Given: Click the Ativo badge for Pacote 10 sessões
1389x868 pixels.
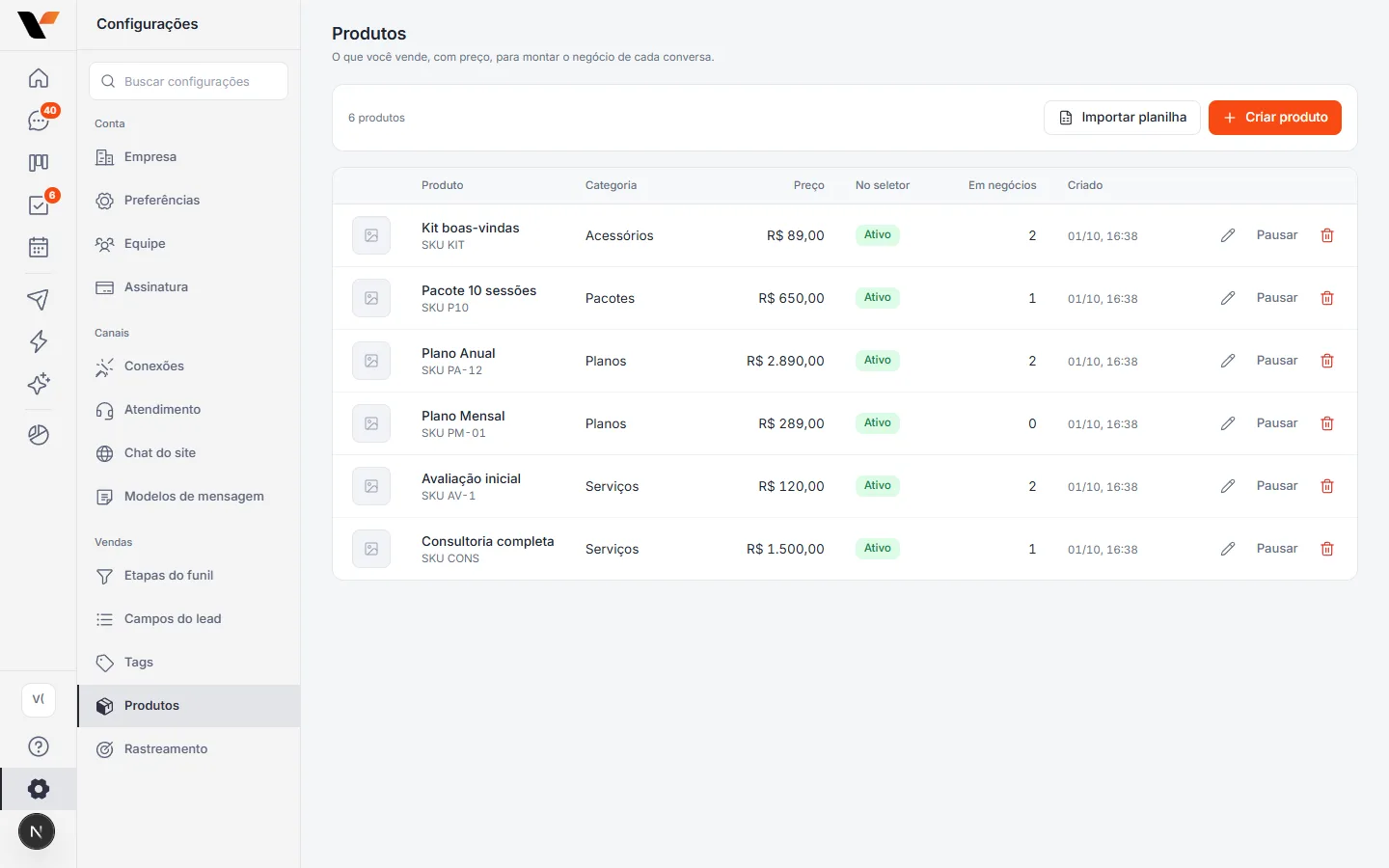Looking at the screenshot, I should pyautogui.click(x=878, y=298).
